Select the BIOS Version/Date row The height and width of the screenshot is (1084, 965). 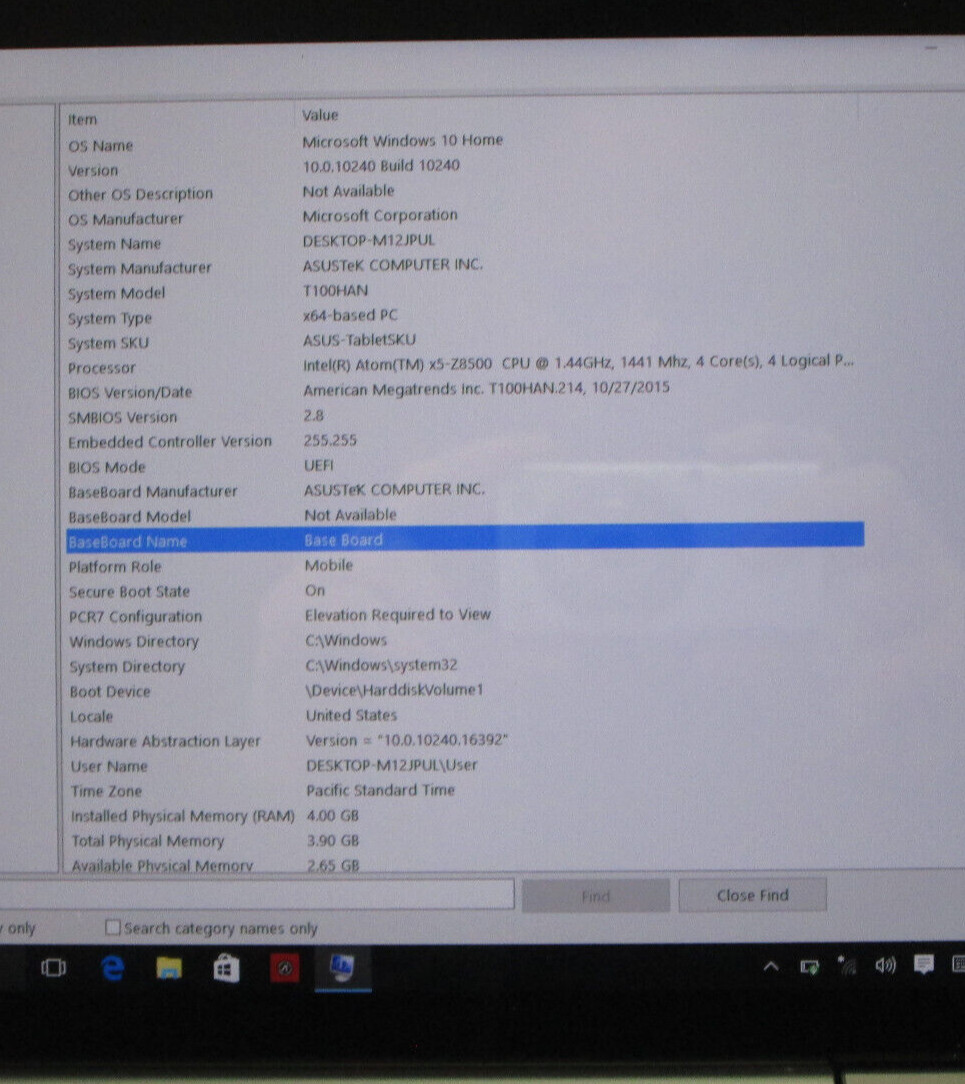tap(463, 390)
